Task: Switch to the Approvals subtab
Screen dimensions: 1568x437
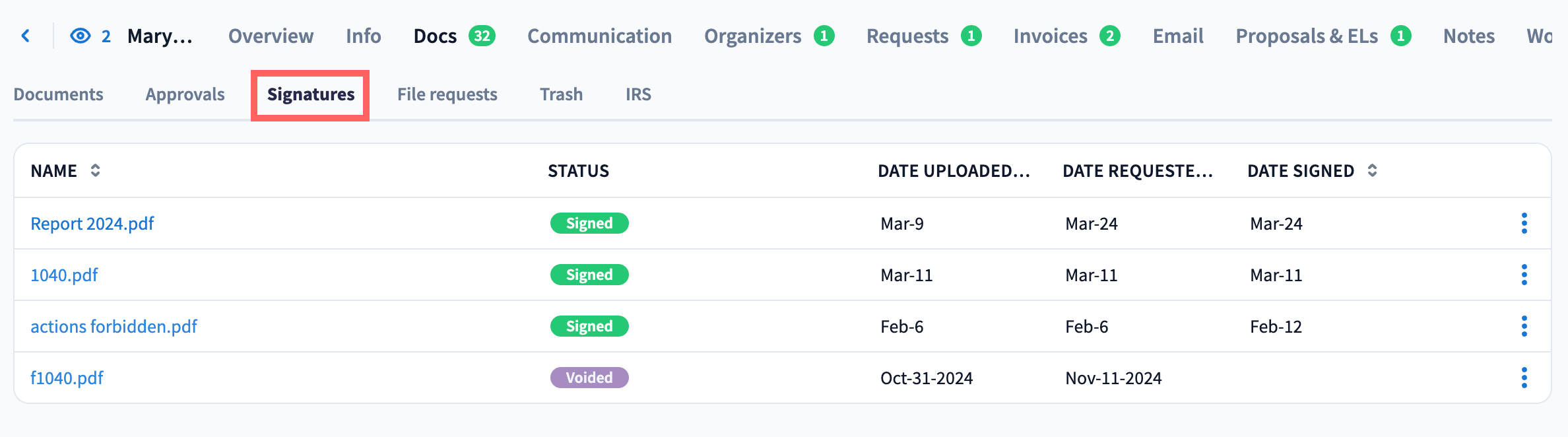Action: pyautogui.click(x=185, y=94)
